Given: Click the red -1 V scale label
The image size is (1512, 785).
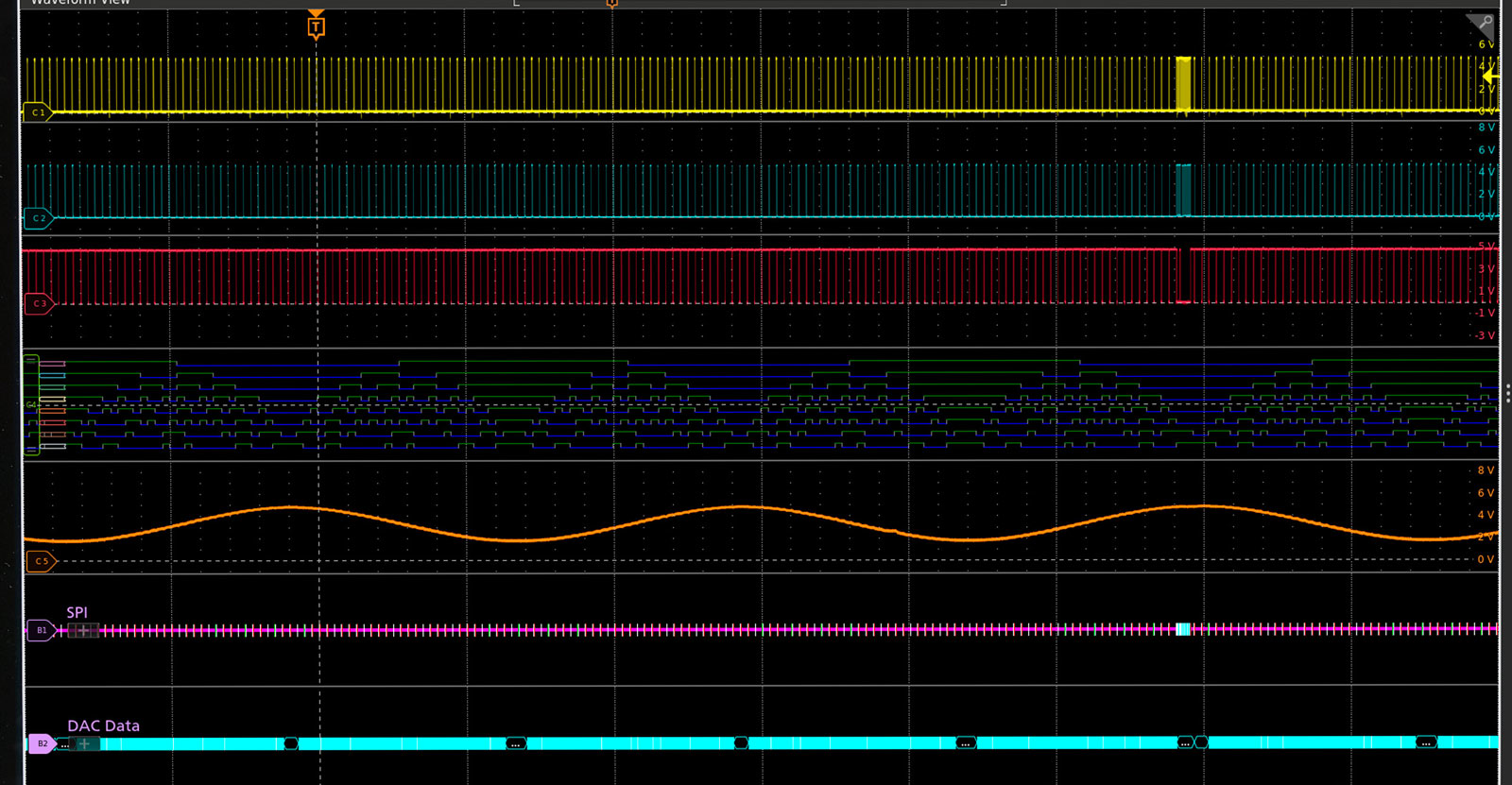Looking at the screenshot, I should click(1485, 313).
